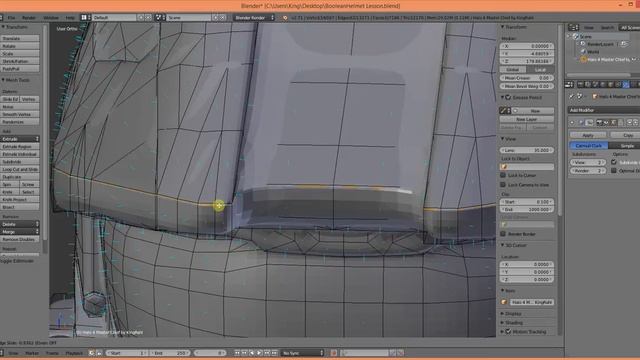Open the Modifiers properties tab icon
Viewport: 640px width, 360px height.
point(626,84)
